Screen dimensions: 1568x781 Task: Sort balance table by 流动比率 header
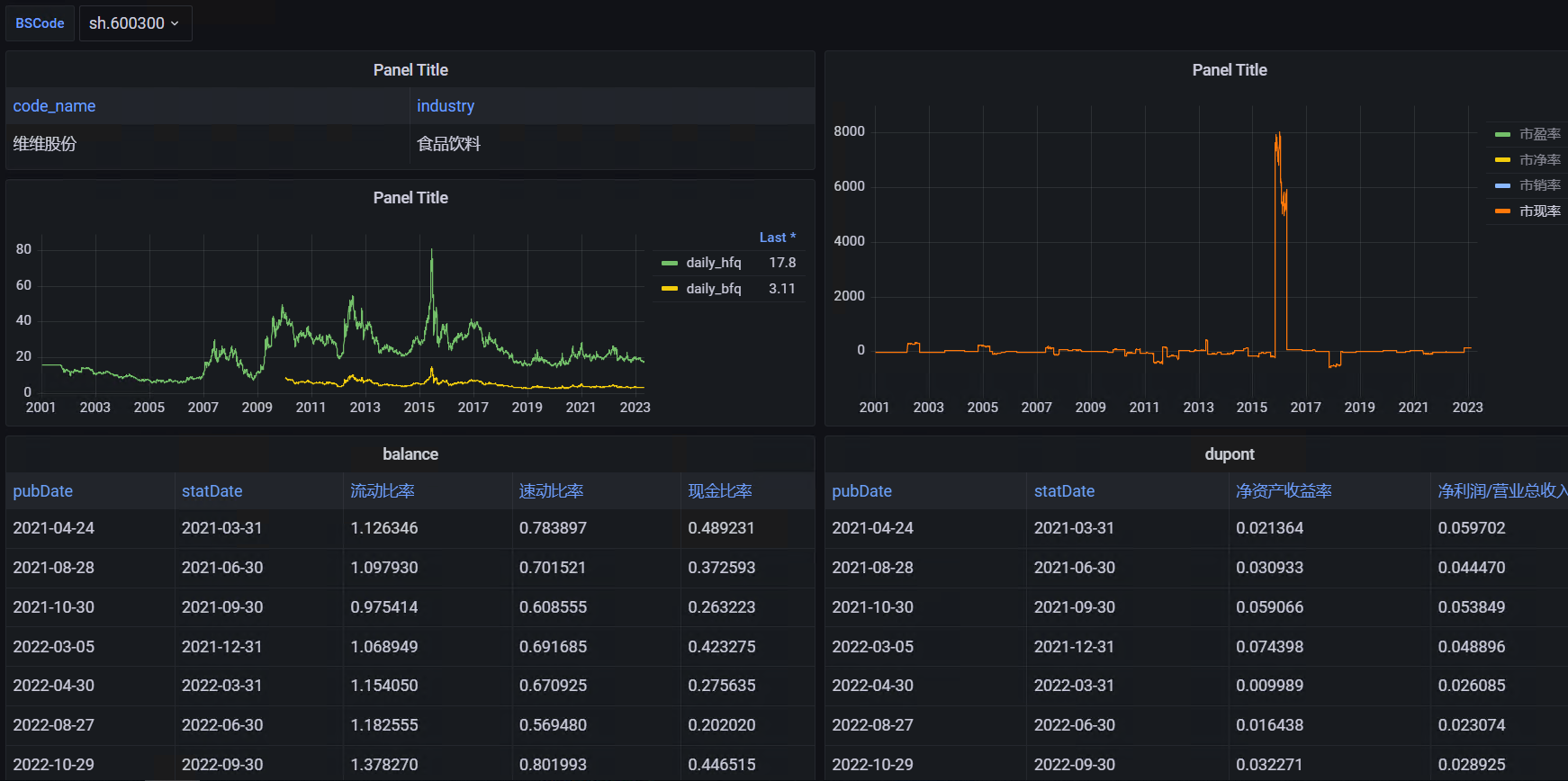pyautogui.click(x=383, y=491)
